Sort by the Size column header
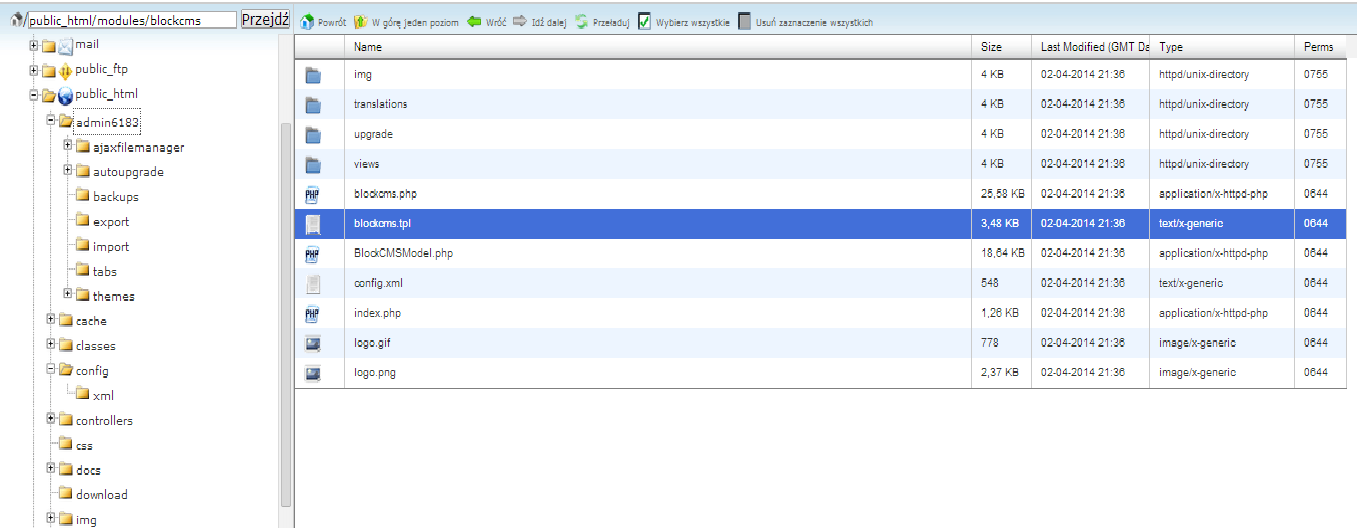The image size is (1357, 528). pos(1002,47)
